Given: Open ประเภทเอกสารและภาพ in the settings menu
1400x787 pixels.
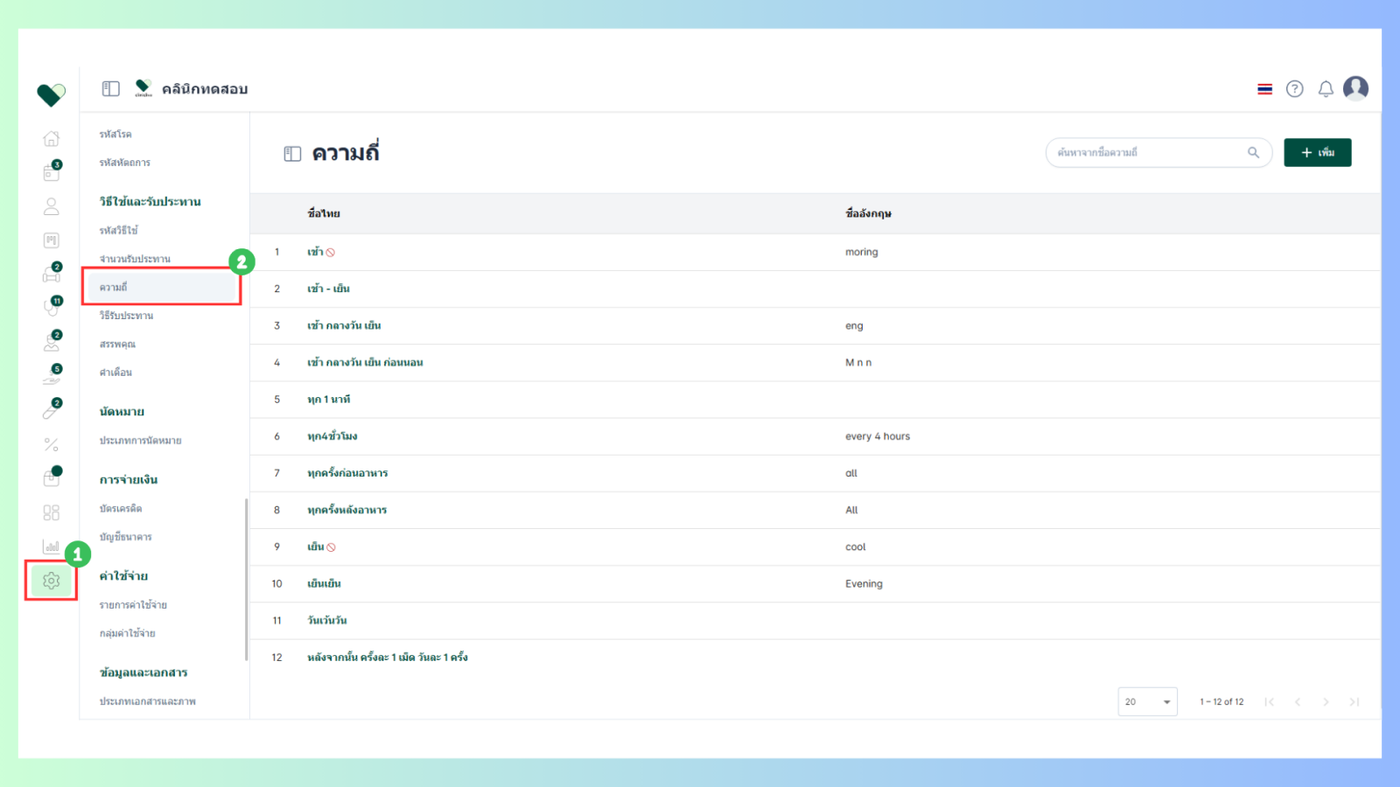Looking at the screenshot, I should point(148,702).
